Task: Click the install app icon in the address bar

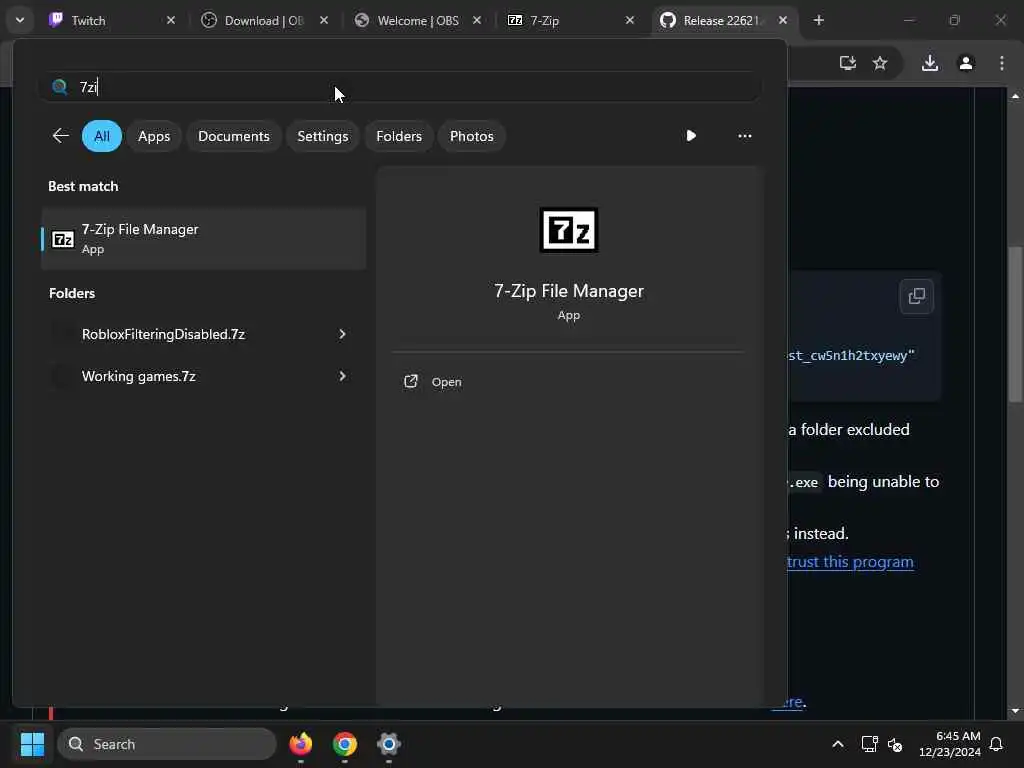Action: (x=848, y=63)
